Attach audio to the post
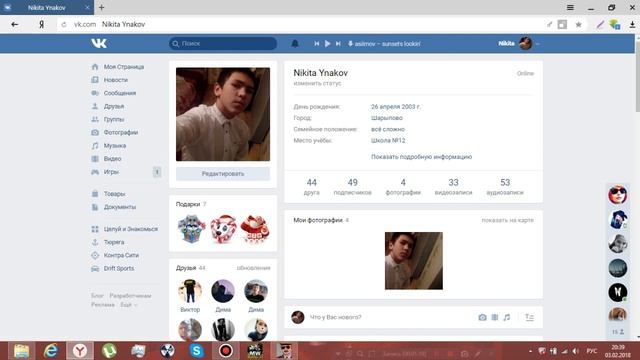 coord(507,317)
